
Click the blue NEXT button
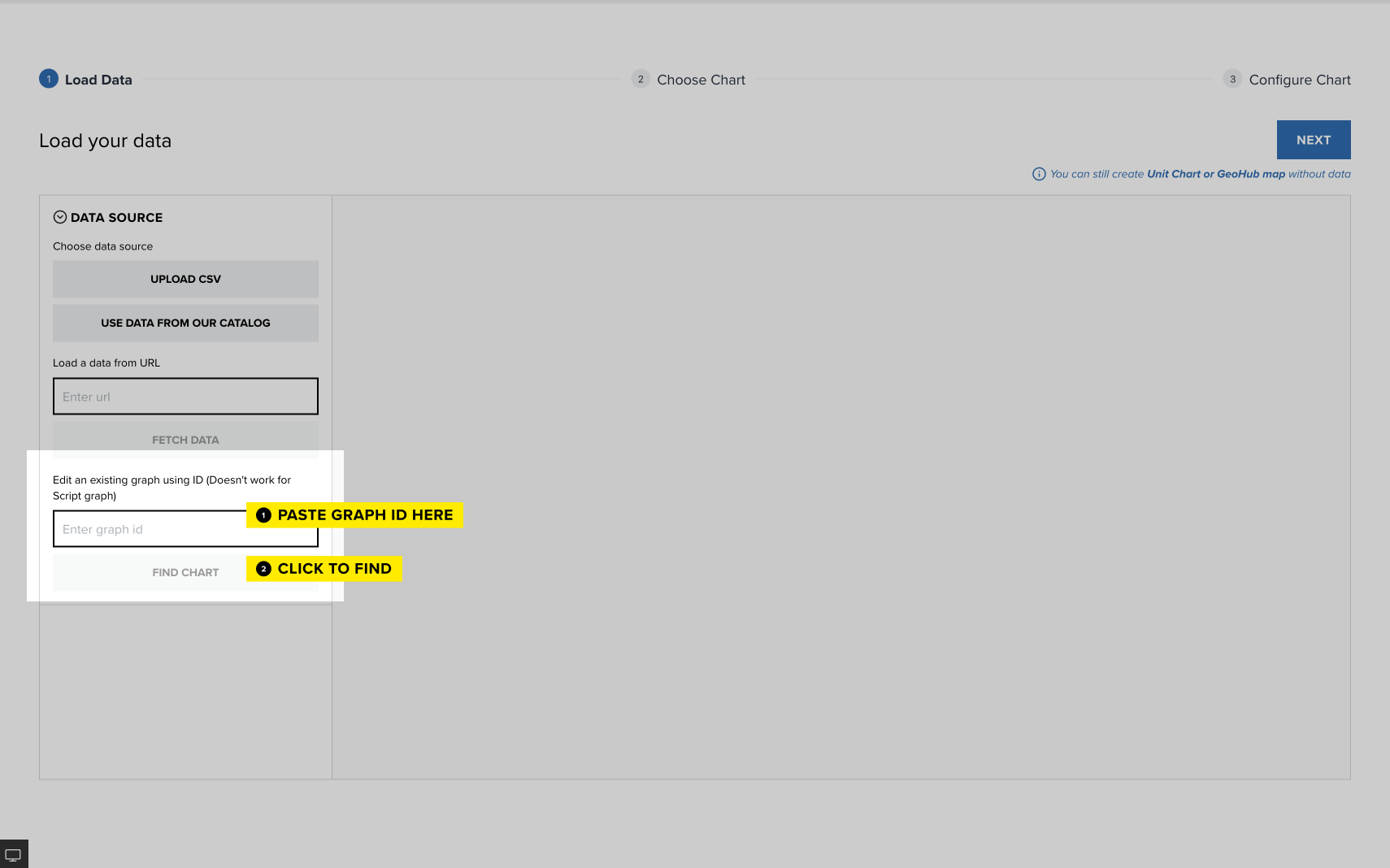click(1314, 140)
